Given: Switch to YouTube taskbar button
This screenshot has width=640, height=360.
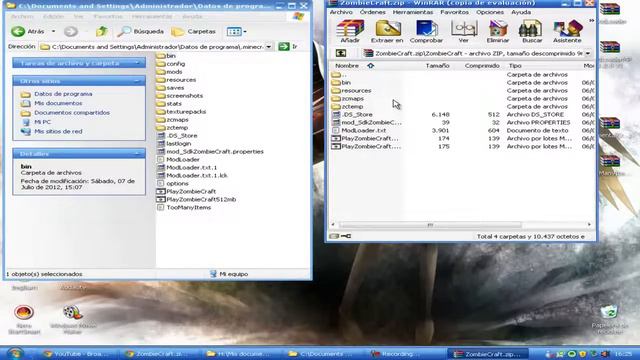Looking at the screenshot, I should [80, 354].
